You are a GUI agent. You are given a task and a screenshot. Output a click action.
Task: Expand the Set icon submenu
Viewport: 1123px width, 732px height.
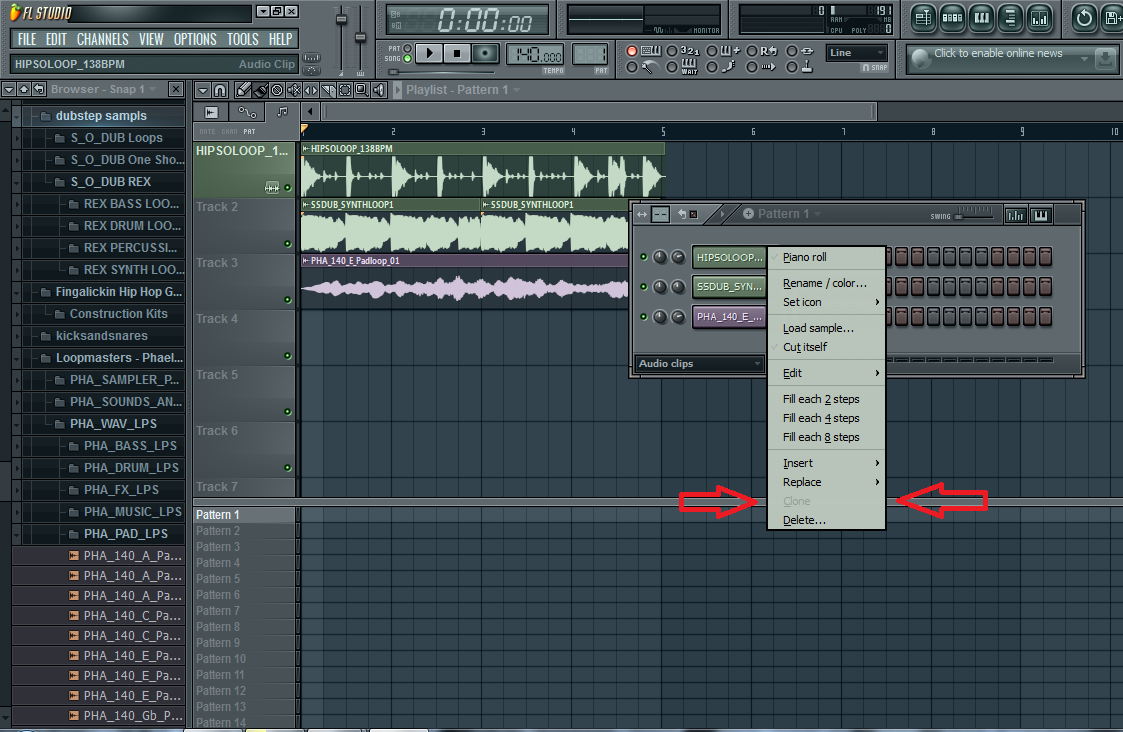coord(825,302)
